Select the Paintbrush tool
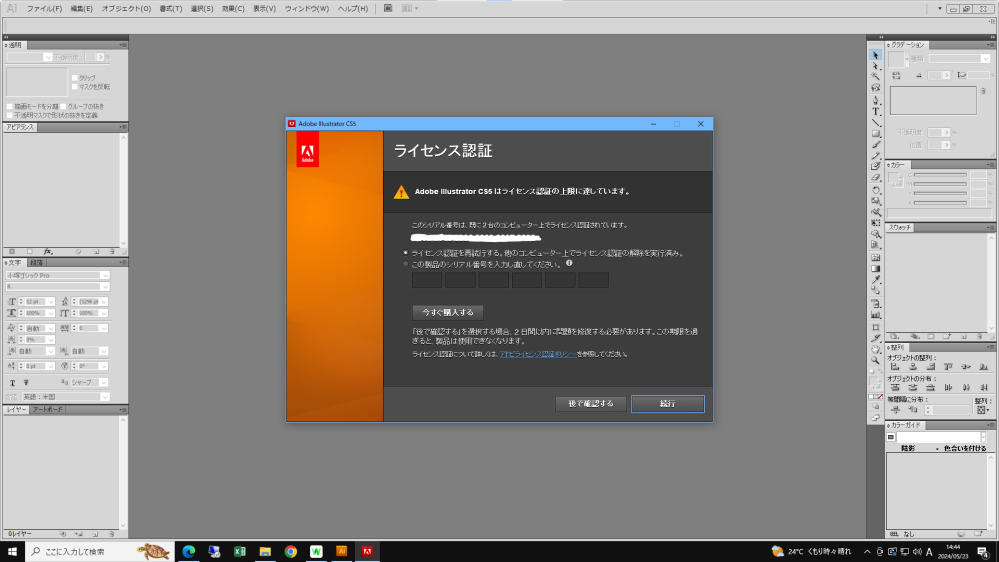 (x=875, y=145)
